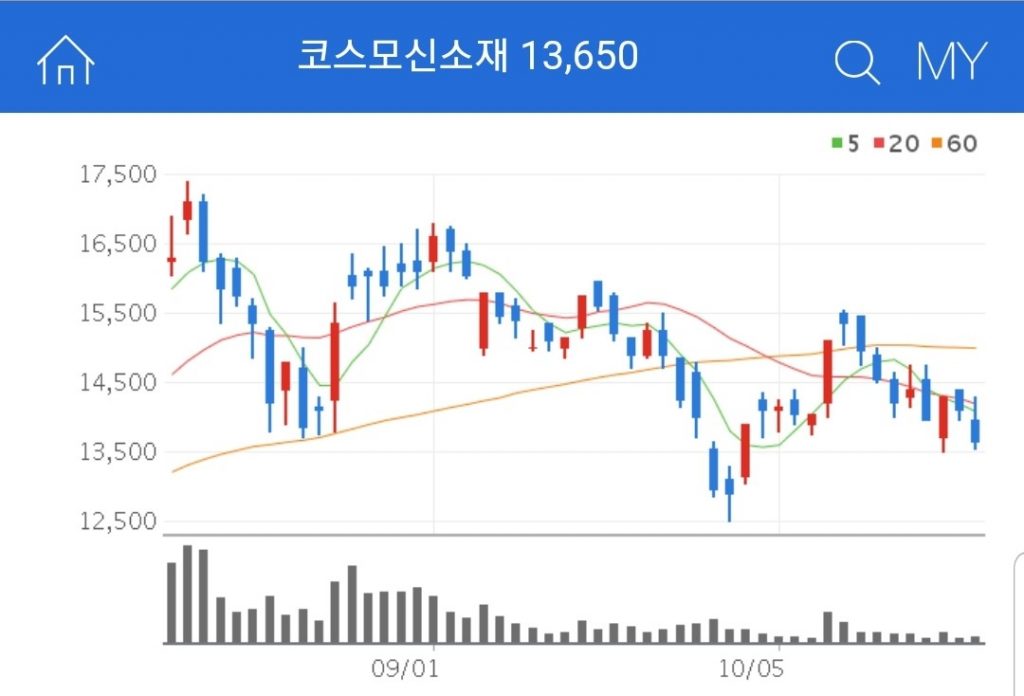
Task: Click the 16,500 price axis label
Action: point(118,244)
